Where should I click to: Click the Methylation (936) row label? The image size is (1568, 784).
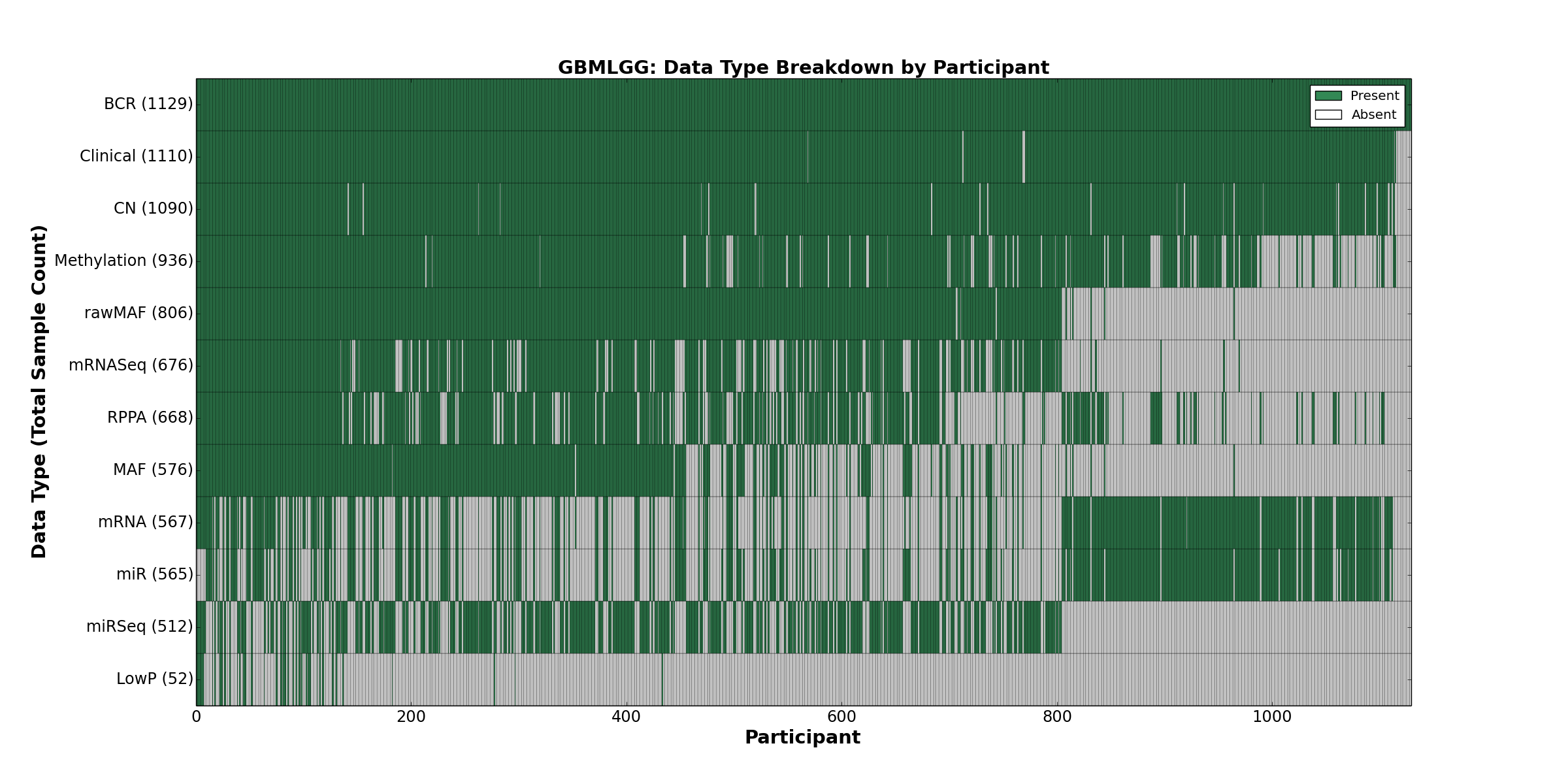[123, 261]
